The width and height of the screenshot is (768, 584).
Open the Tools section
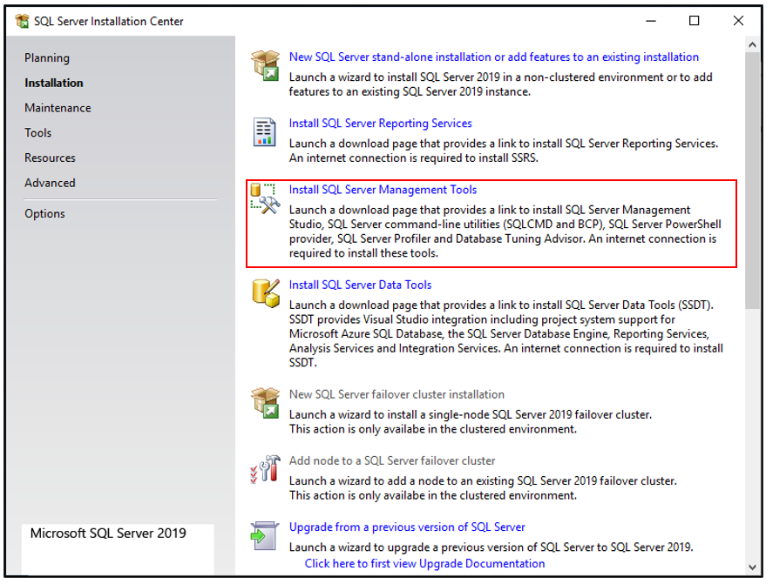tap(38, 133)
